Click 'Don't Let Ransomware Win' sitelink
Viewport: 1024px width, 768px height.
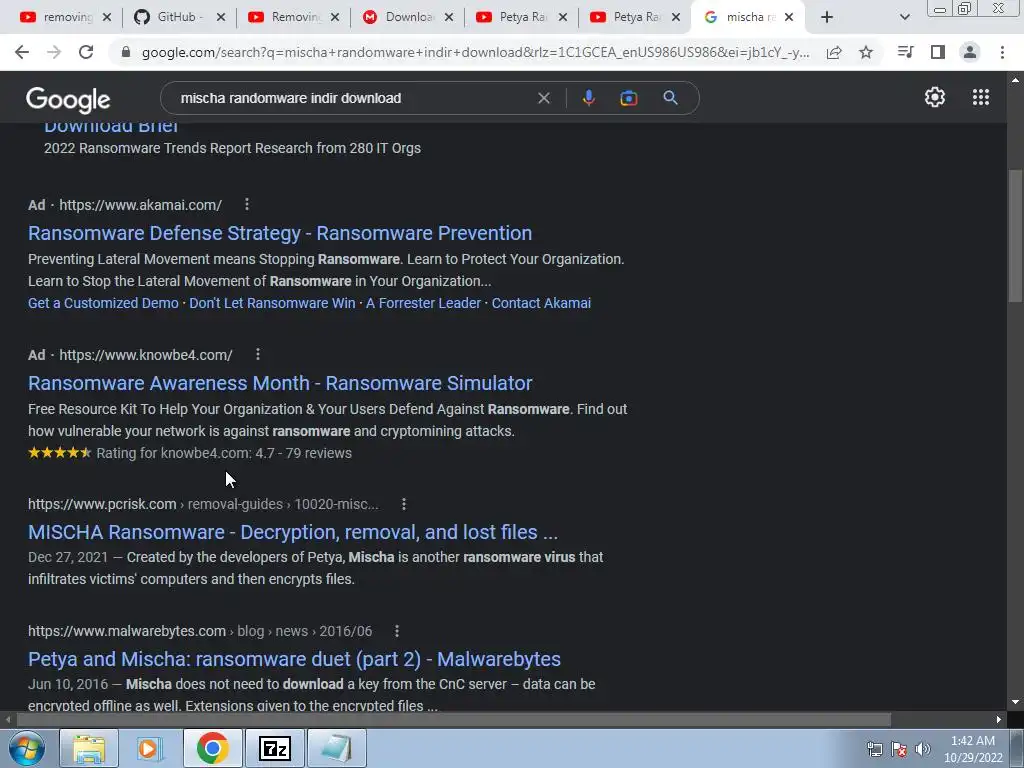(272, 303)
